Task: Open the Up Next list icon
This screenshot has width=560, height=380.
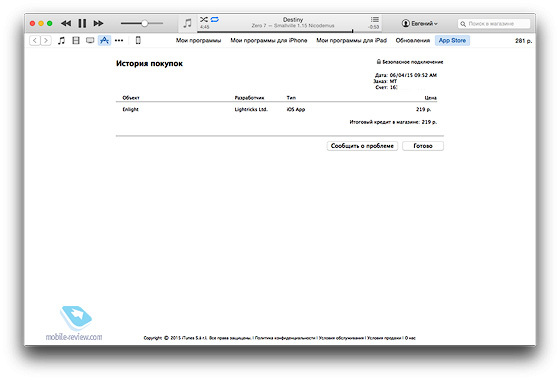Action: click(x=375, y=19)
